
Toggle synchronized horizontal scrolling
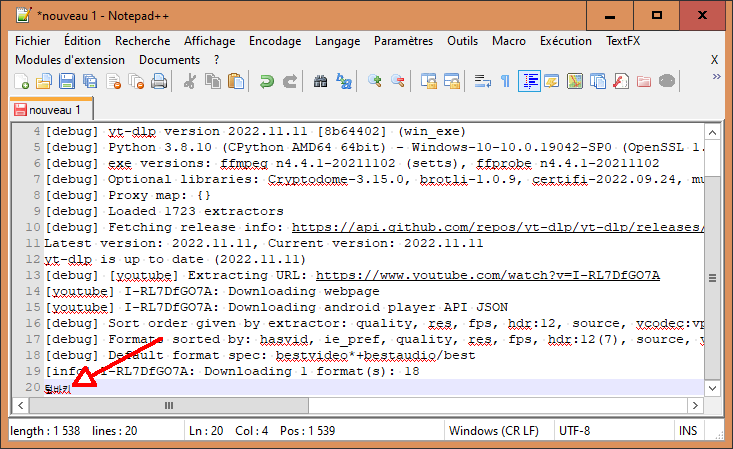[452, 81]
